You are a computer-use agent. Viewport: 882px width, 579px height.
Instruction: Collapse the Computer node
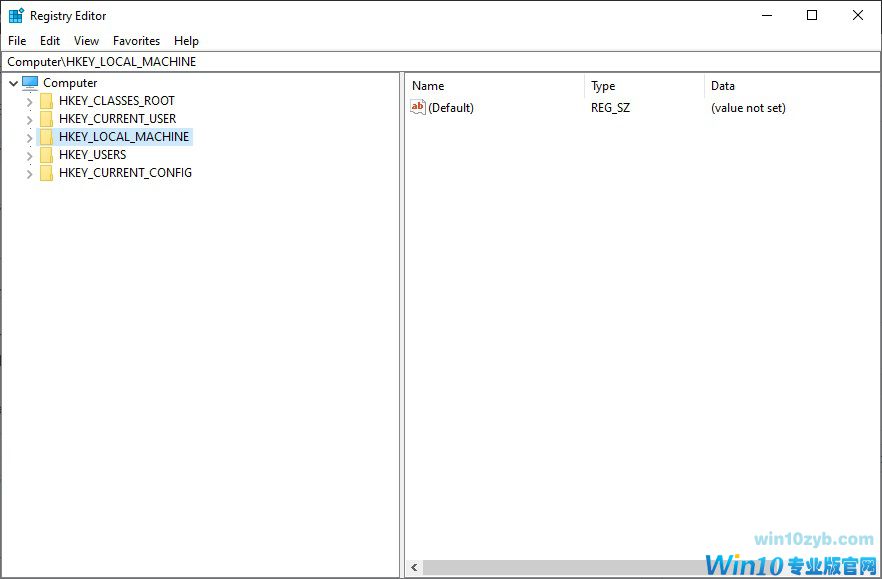pos(13,82)
